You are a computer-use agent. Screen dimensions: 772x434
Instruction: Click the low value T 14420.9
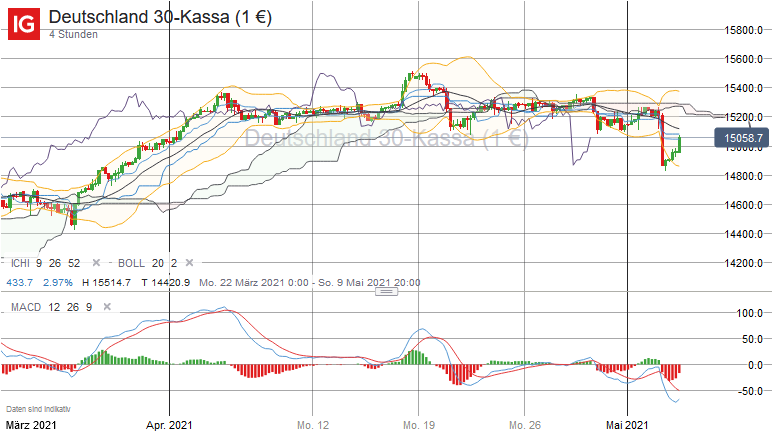(x=165, y=283)
